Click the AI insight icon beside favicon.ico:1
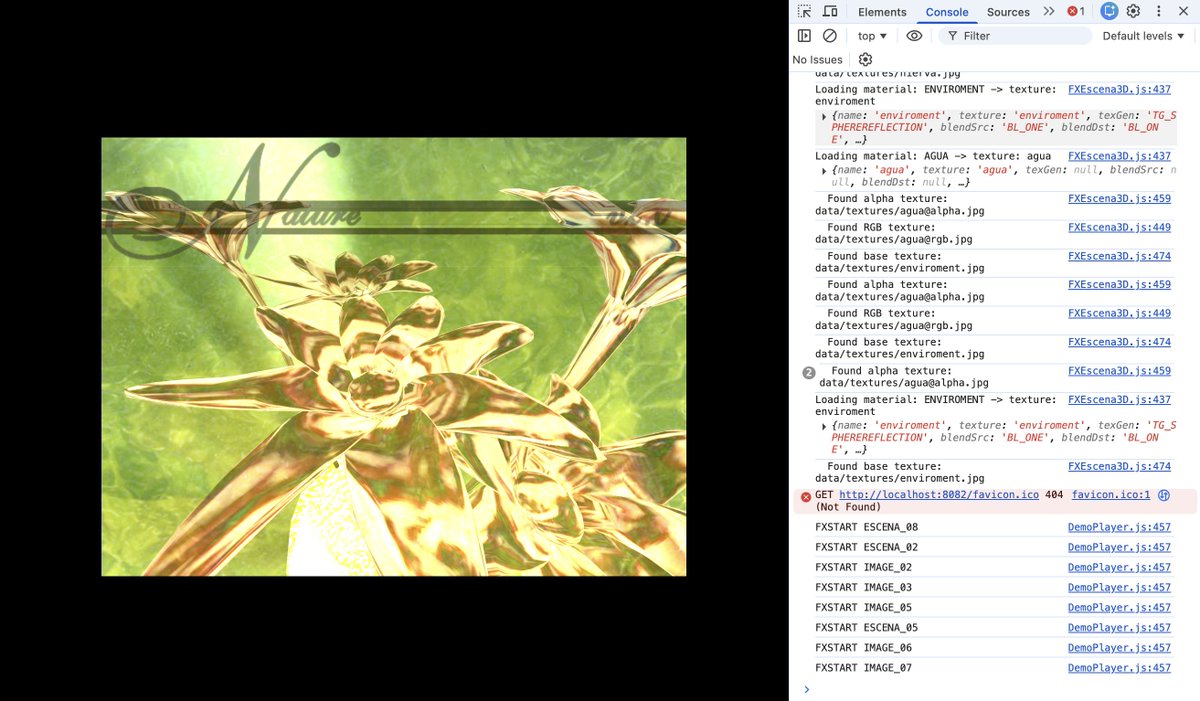Screen dimensions: 1200x701 (x=1164, y=495)
